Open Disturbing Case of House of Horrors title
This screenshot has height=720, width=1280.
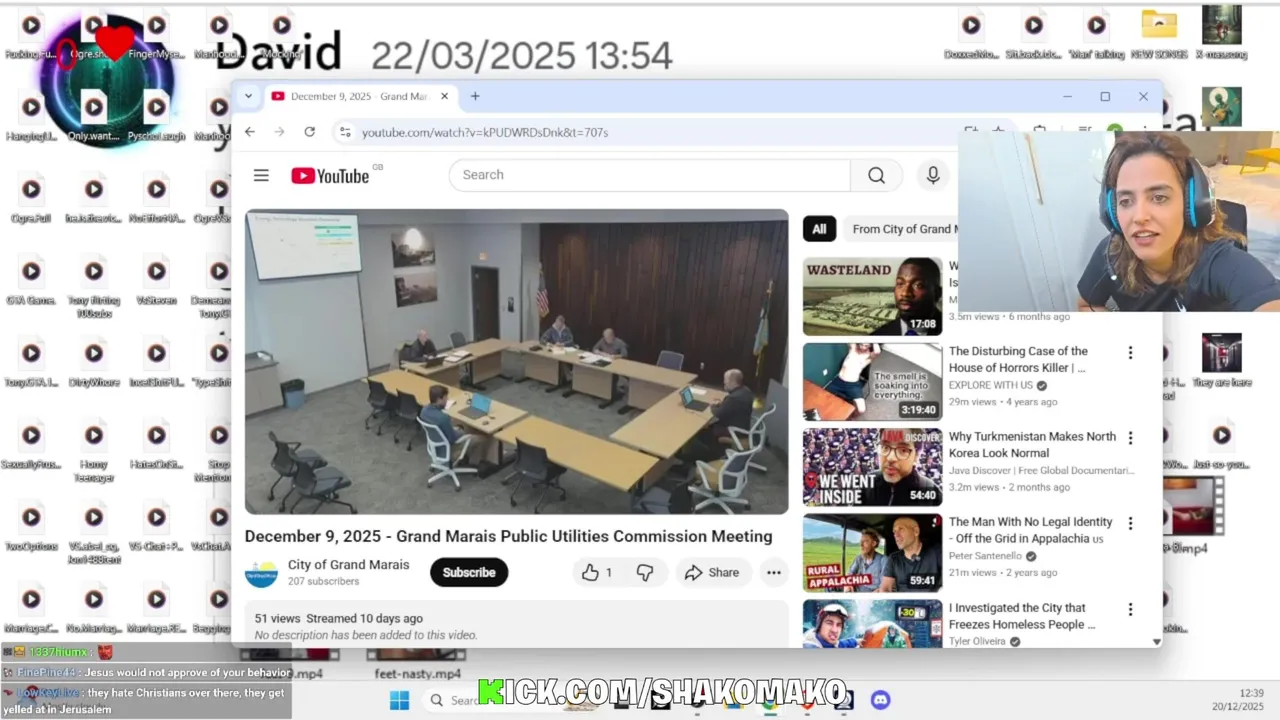(1018, 359)
